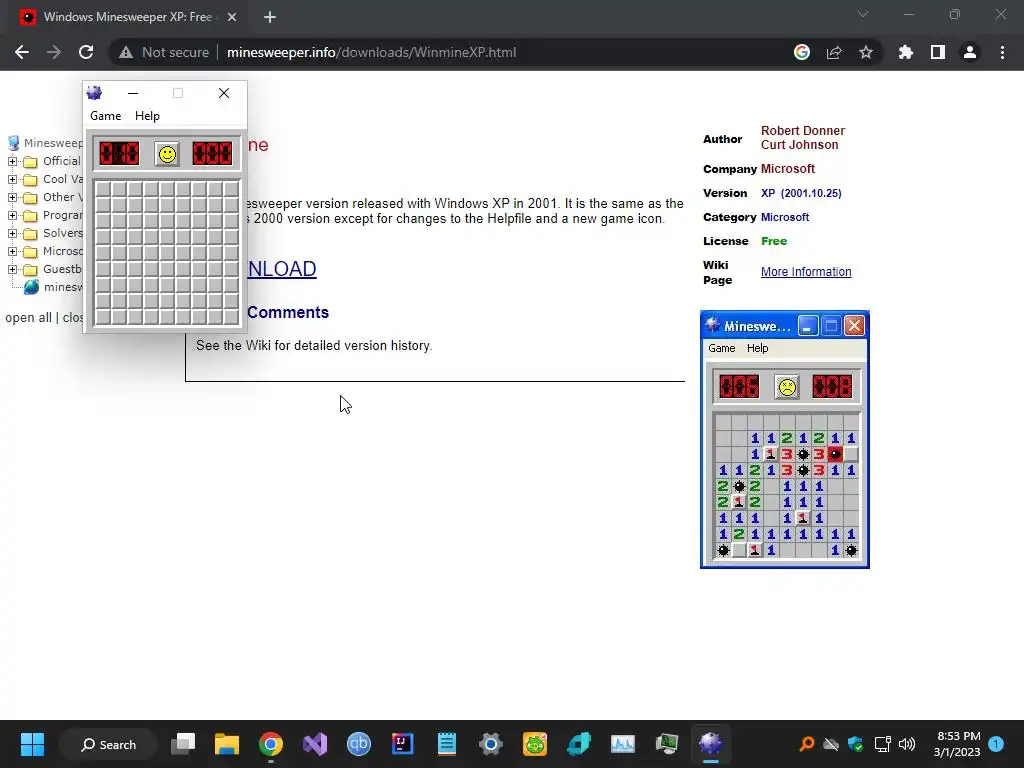Click the Not secure warning icon

tap(126, 52)
